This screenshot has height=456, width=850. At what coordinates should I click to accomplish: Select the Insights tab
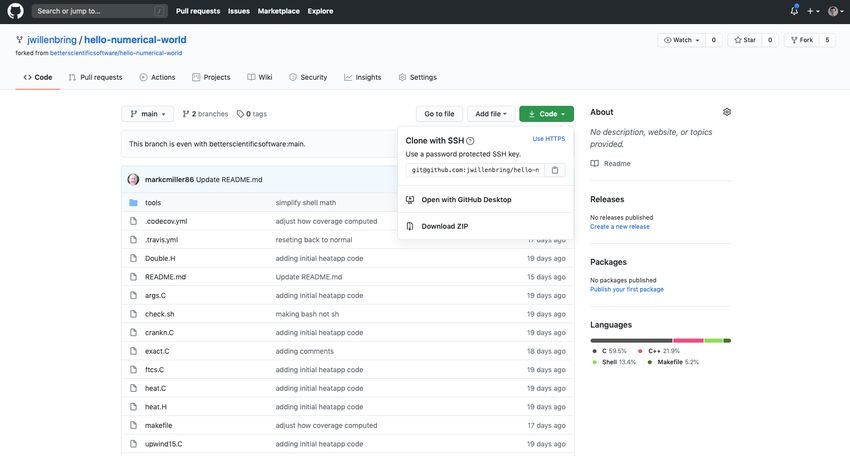coord(363,77)
